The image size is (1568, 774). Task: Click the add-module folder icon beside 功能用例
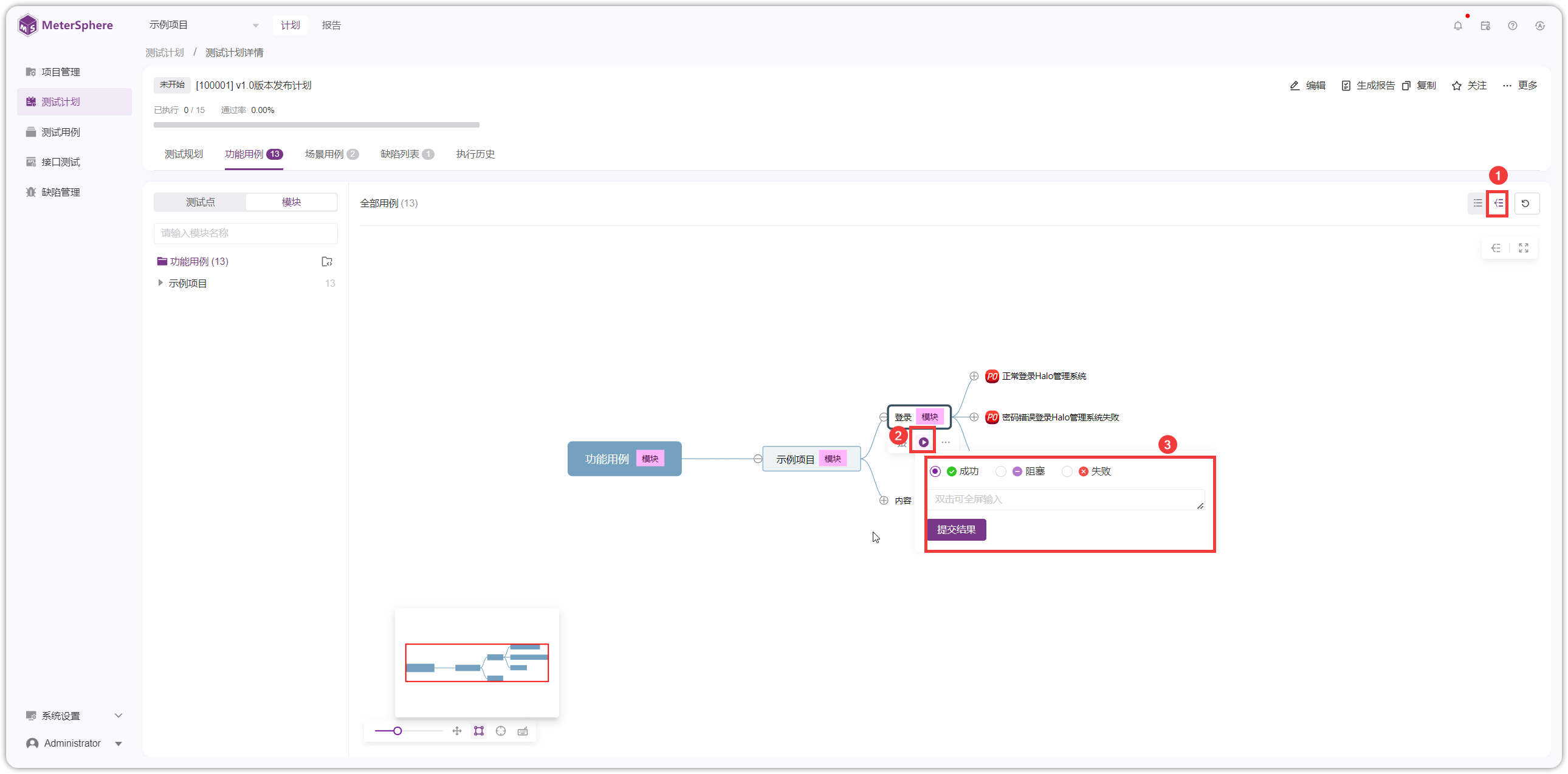327,262
